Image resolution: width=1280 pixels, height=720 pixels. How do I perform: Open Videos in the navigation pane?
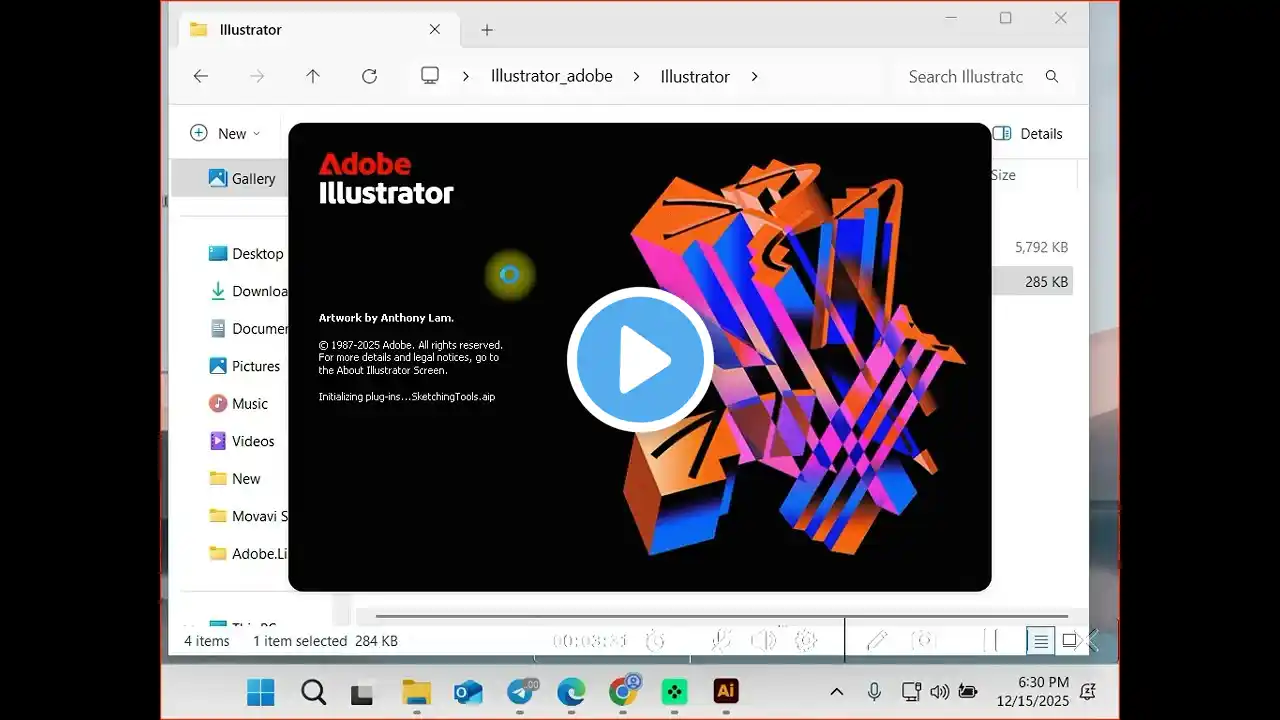241,441
